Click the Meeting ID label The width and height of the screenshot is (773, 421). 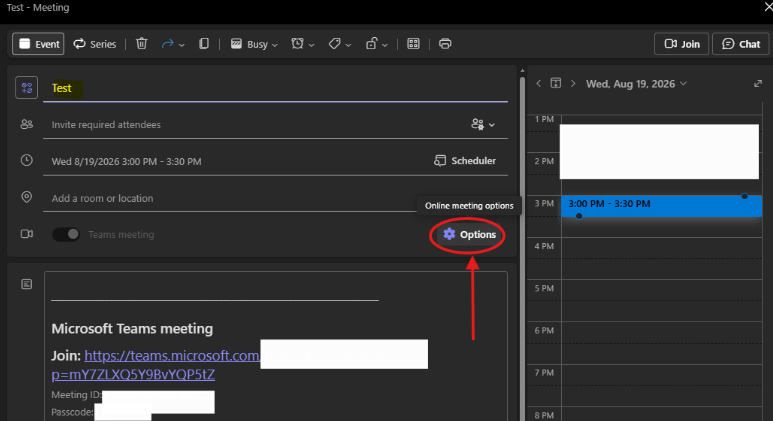(76, 395)
